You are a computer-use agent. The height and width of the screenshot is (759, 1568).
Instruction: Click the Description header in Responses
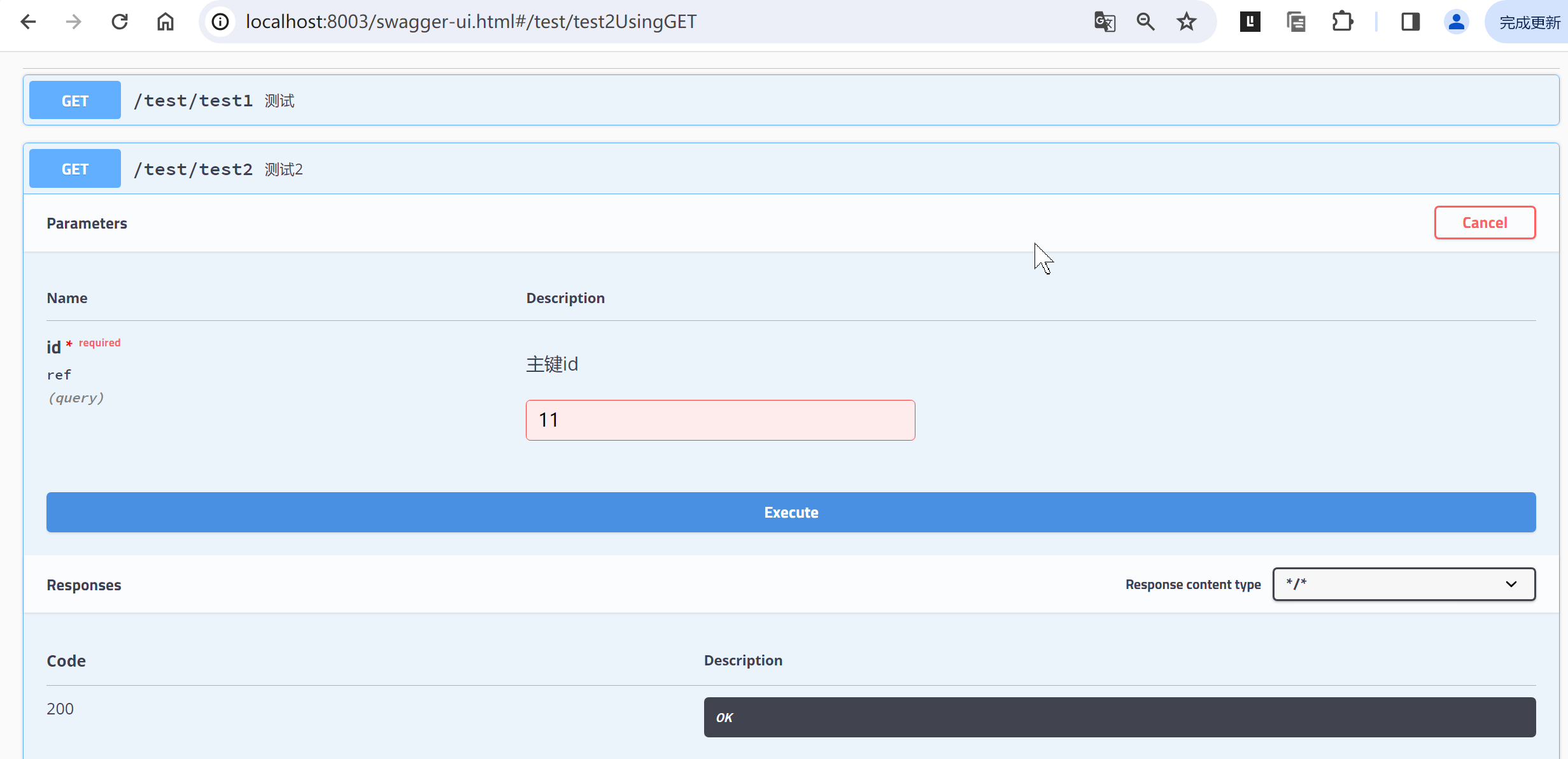click(743, 660)
